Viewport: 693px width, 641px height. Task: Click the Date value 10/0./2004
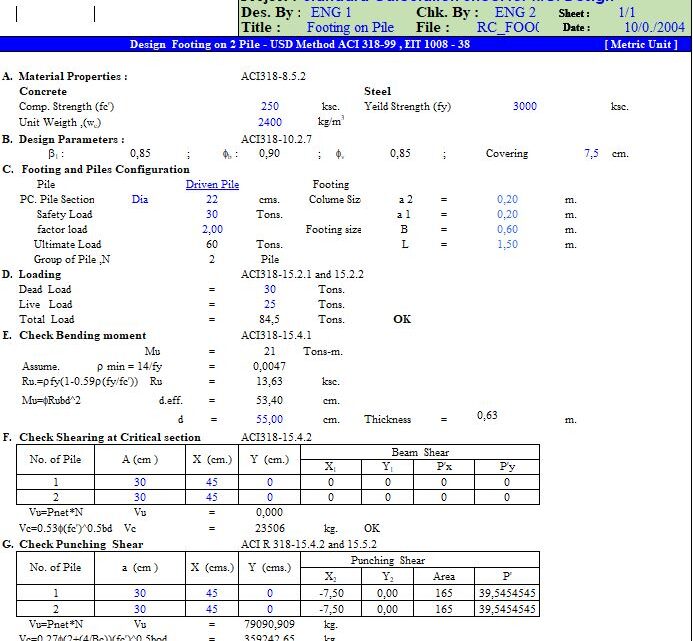click(x=654, y=27)
